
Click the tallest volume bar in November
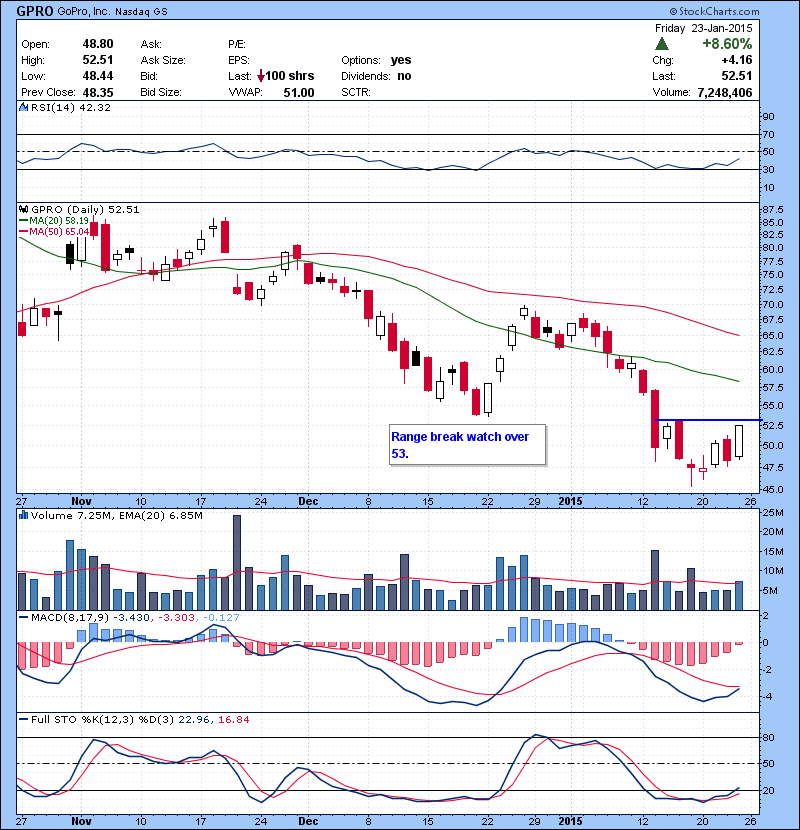coord(237,562)
